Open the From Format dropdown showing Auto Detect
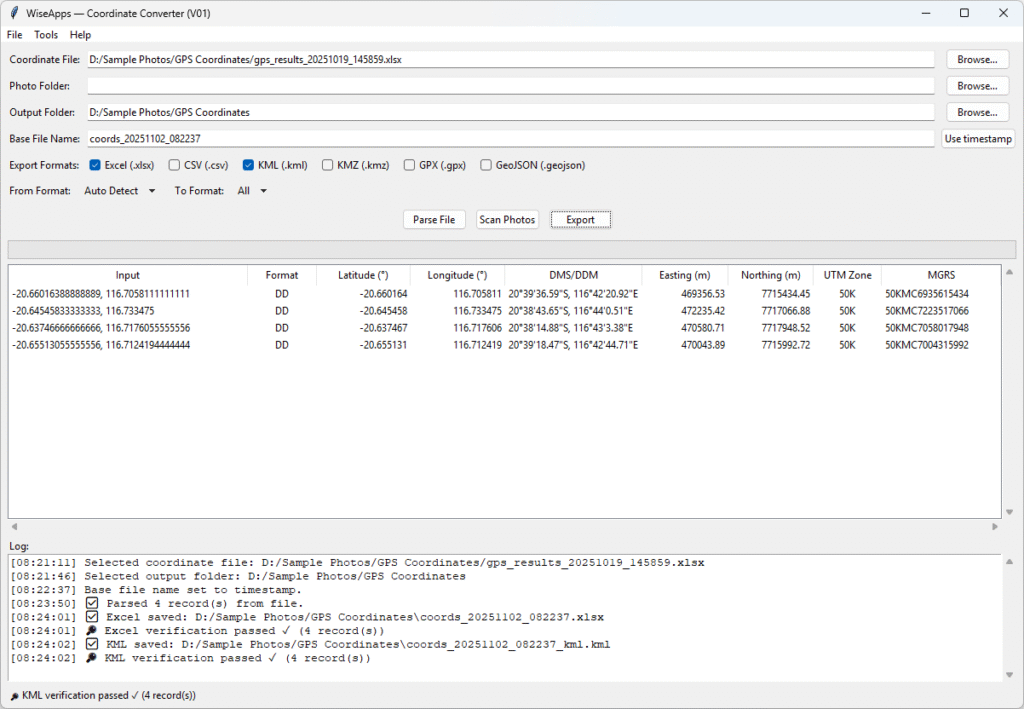 click(x=118, y=191)
